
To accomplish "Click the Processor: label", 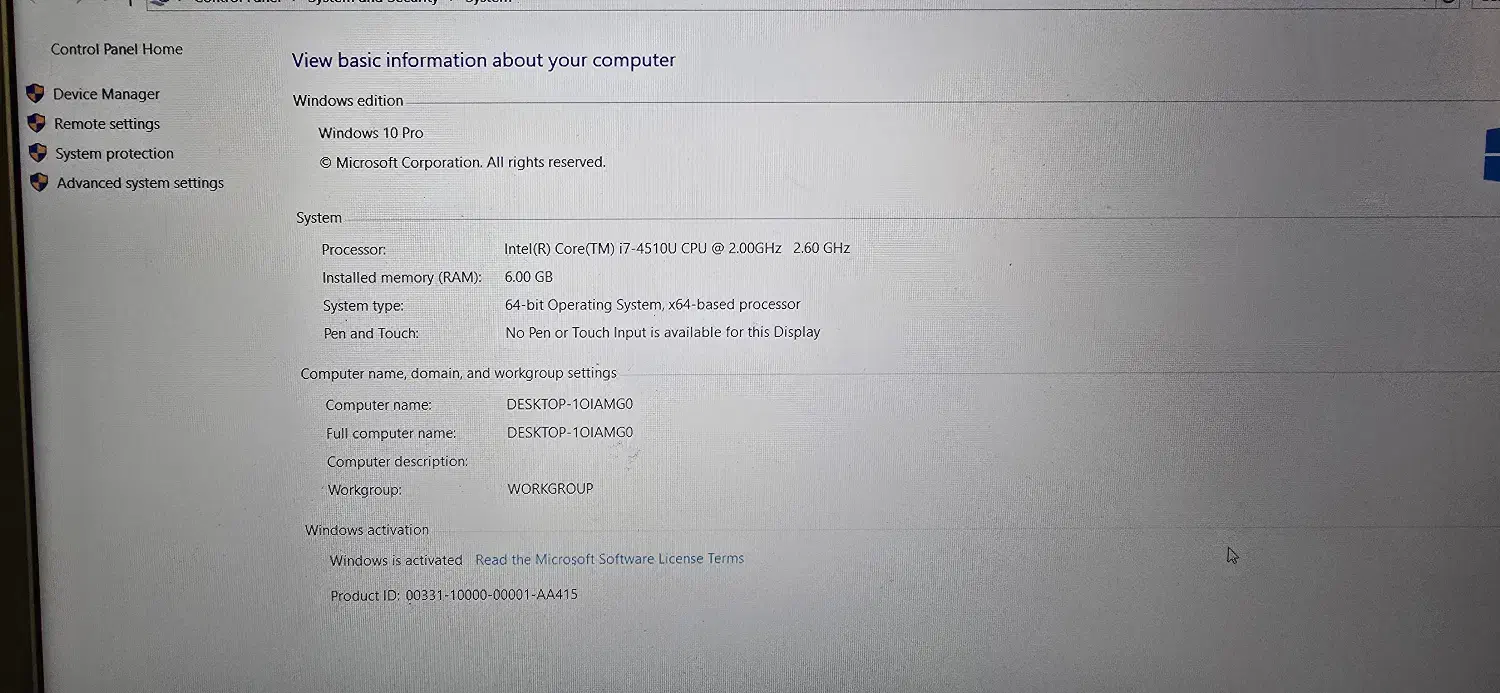I will click(x=354, y=250).
